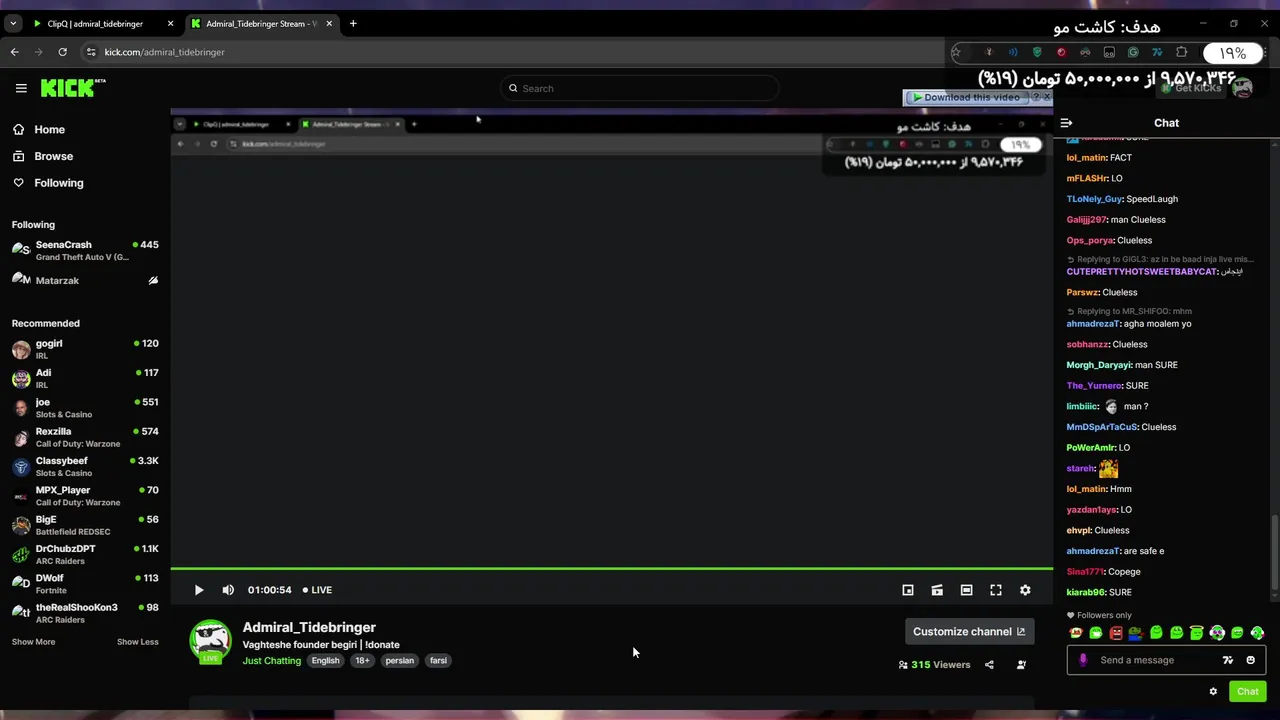Click the farsi tag under the stream title
This screenshot has width=1280, height=720.
pos(438,661)
